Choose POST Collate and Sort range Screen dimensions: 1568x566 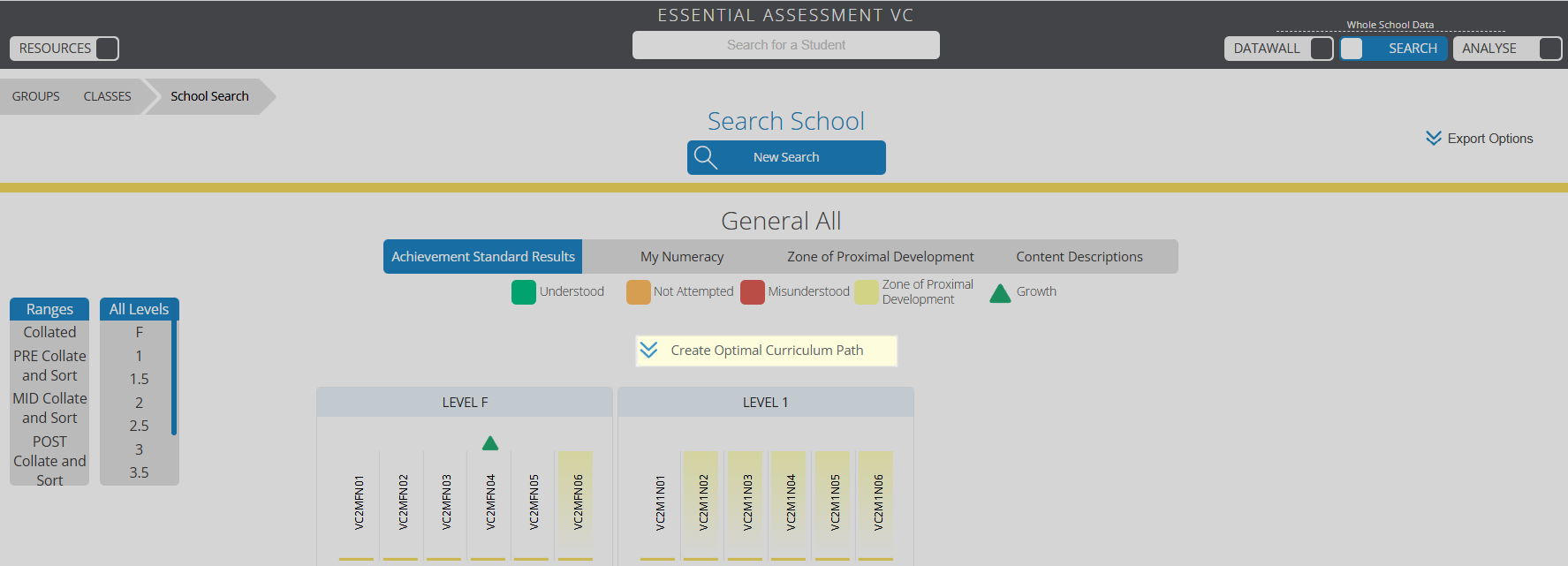click(49, 460)
